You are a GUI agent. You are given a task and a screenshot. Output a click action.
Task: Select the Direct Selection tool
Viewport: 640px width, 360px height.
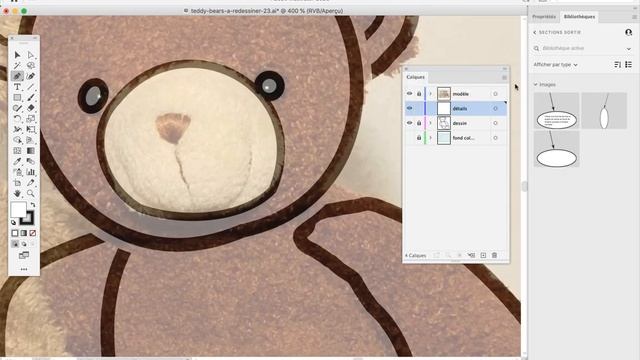pyautogui.click(x=31, y=55)
